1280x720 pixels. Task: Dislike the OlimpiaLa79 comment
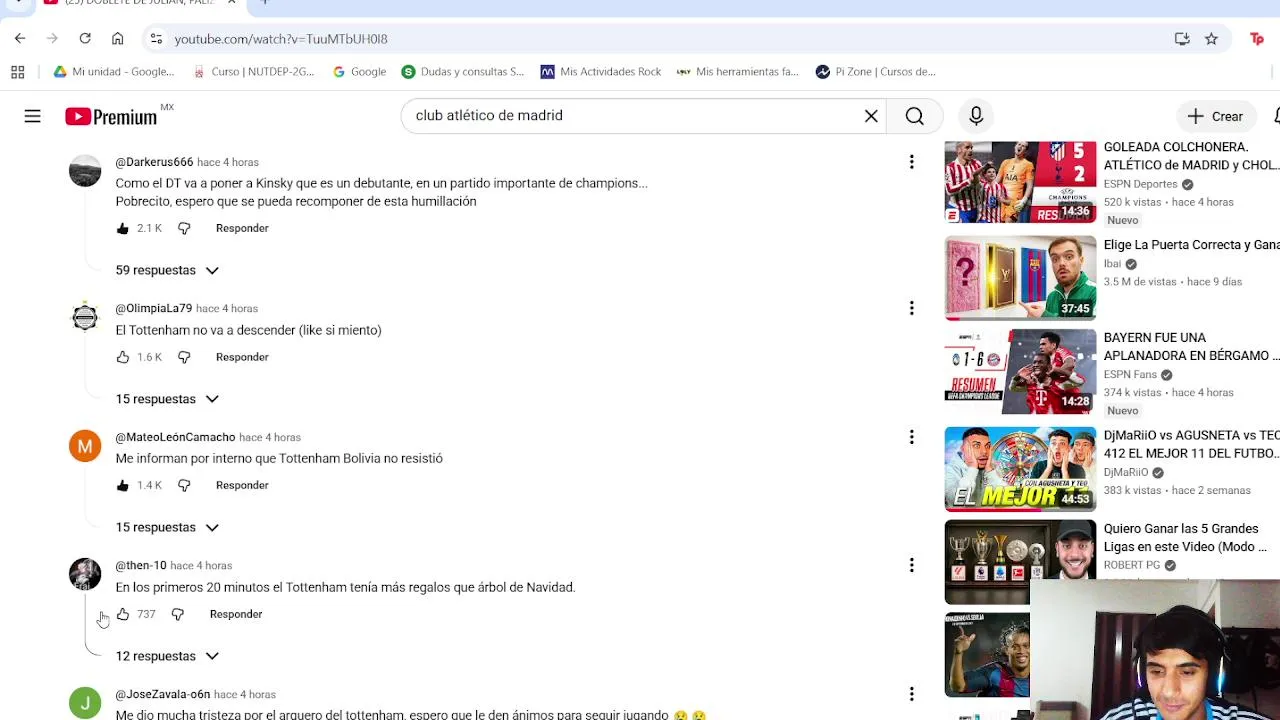pos(184,357)
